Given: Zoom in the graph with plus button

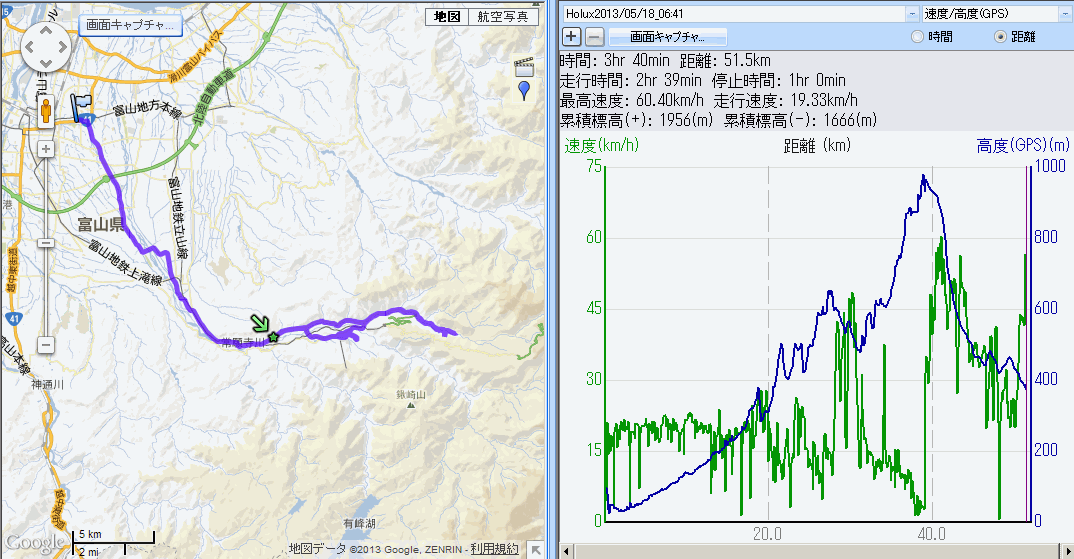Looking at the screenshot, I should [x=571, y=37].
